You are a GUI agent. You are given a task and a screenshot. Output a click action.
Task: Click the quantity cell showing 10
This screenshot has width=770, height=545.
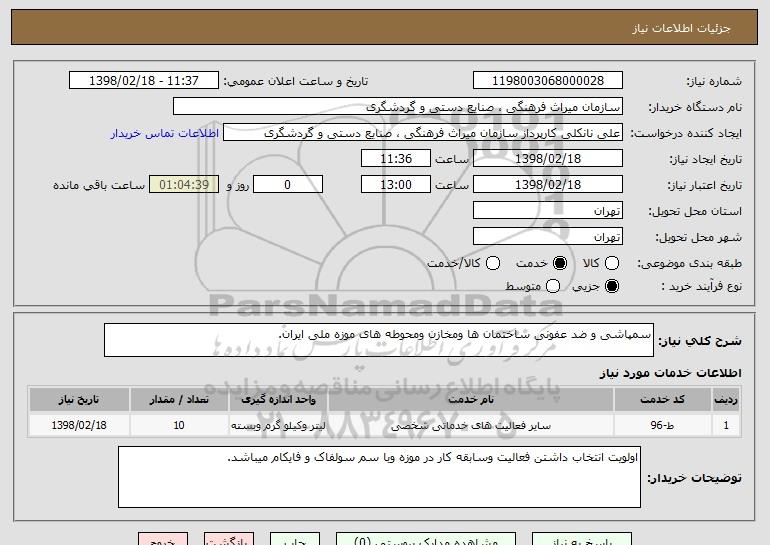tap(179, 425)
